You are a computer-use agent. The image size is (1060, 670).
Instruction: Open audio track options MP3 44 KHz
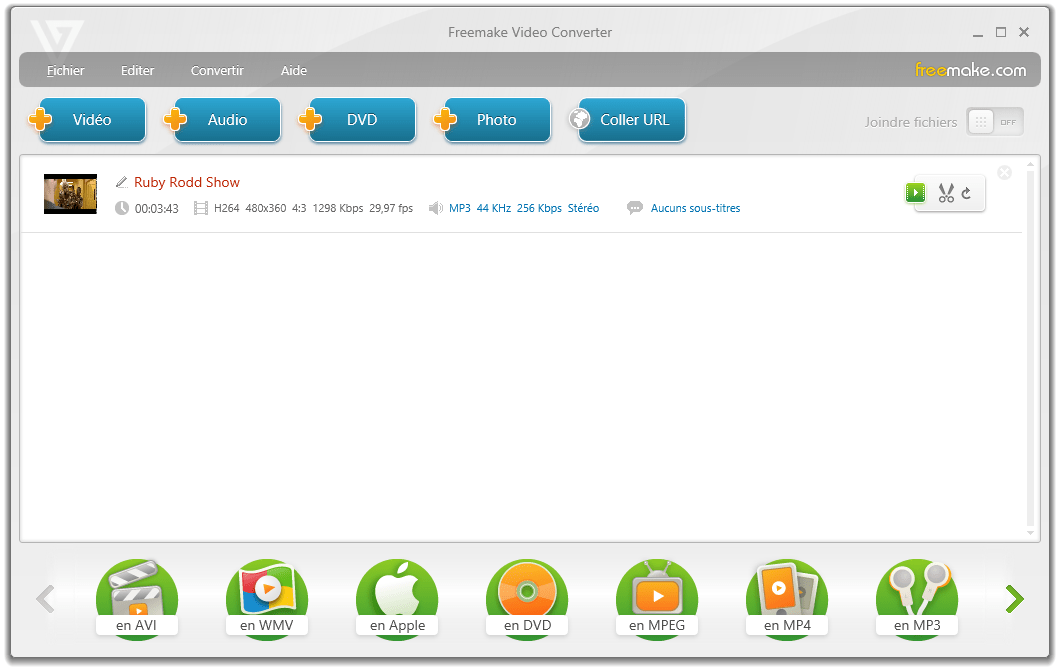point(524,208)
